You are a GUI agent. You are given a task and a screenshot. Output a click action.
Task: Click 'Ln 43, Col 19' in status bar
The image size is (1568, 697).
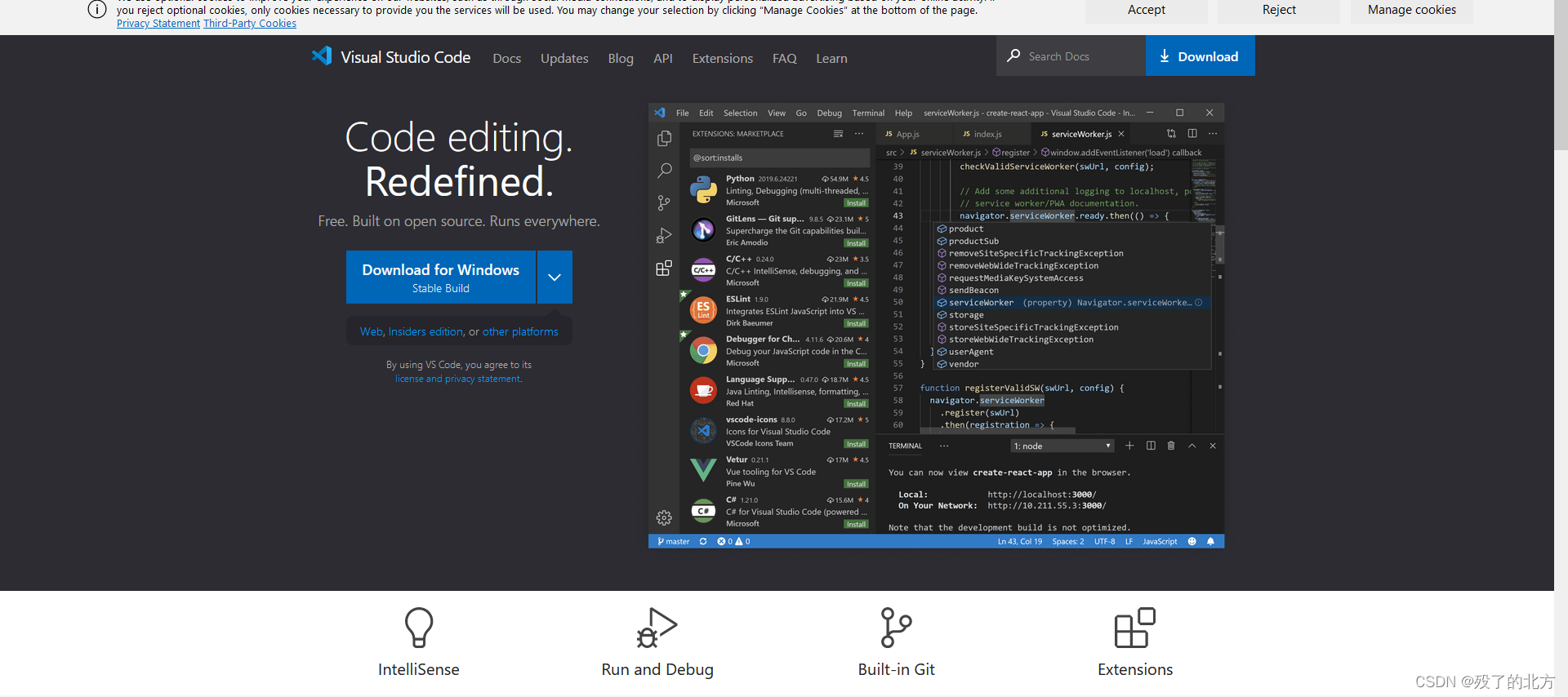(1019, 541)
